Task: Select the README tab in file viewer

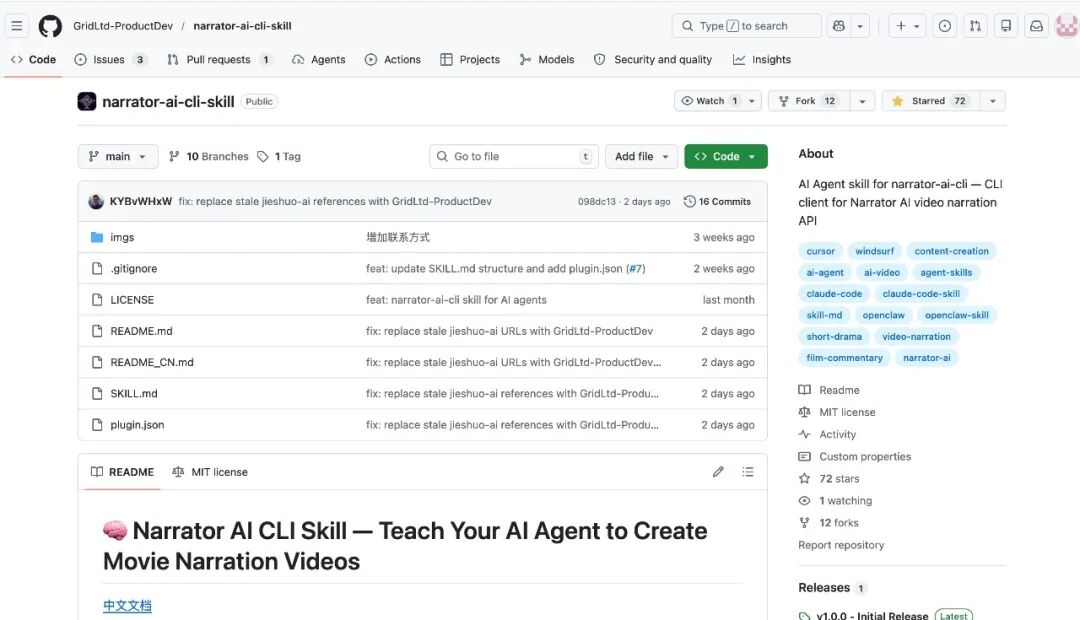Action: tap(123, 473)
